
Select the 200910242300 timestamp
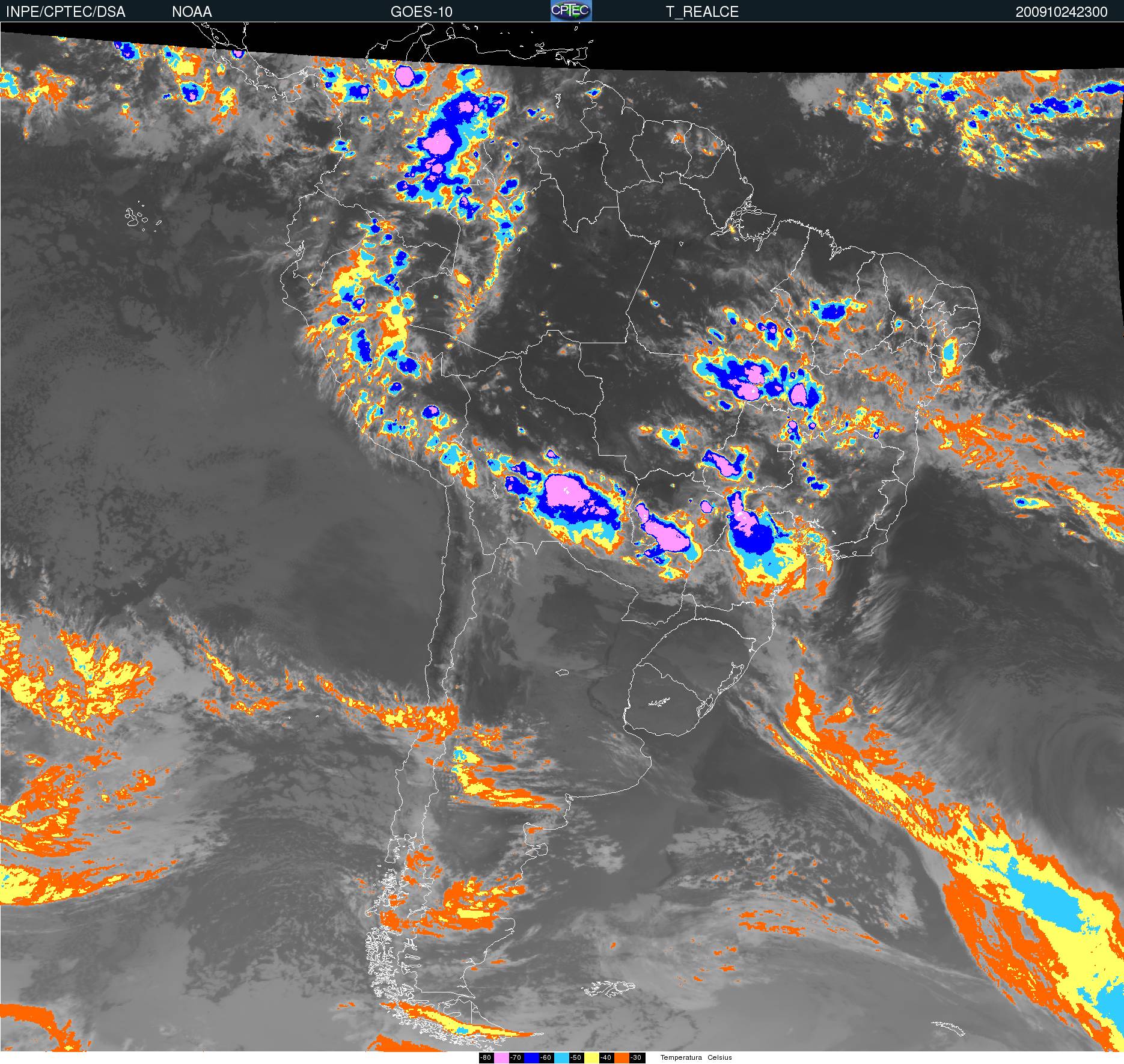[x=1061, y=12]
